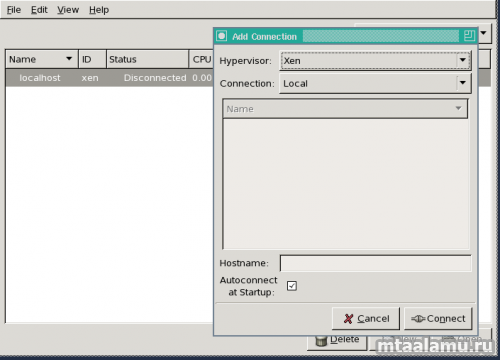The width and height of the screenshot is (500, 360).
Task: Click the red X icon on Cancel
Action: [x=348, y=319]
